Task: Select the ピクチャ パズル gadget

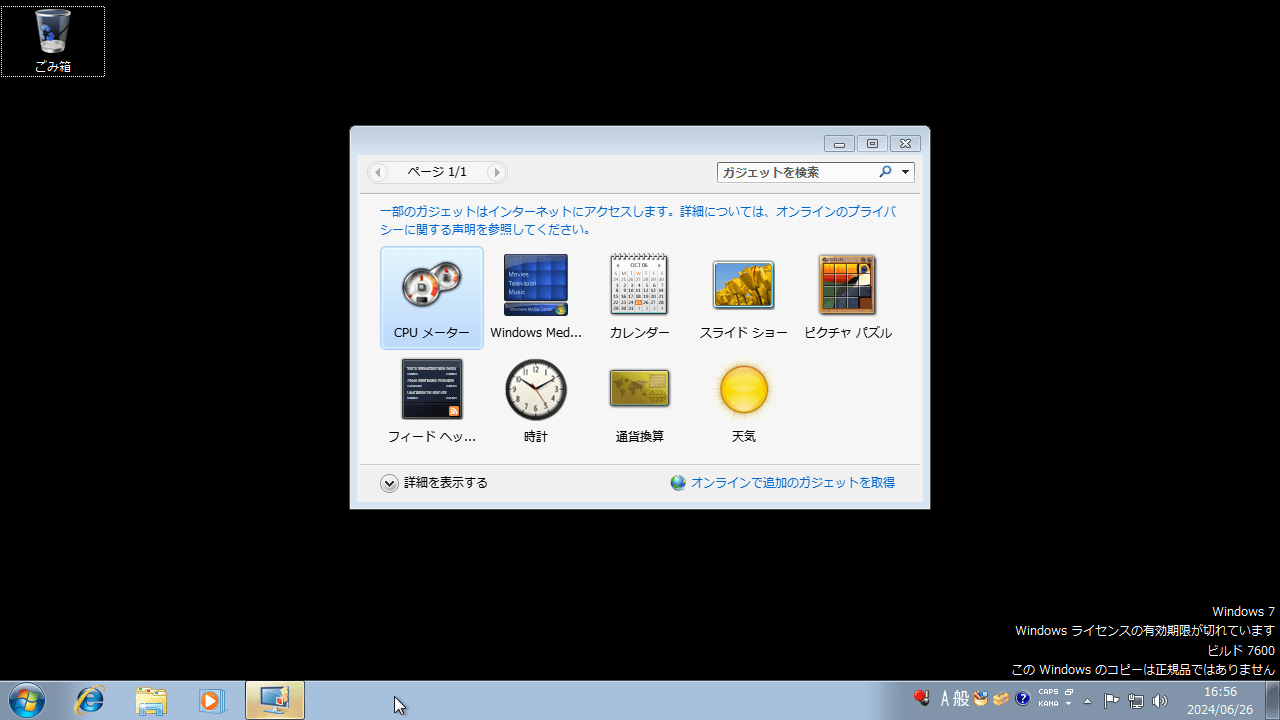Action: pyautogui.click(x=848, y=298)
